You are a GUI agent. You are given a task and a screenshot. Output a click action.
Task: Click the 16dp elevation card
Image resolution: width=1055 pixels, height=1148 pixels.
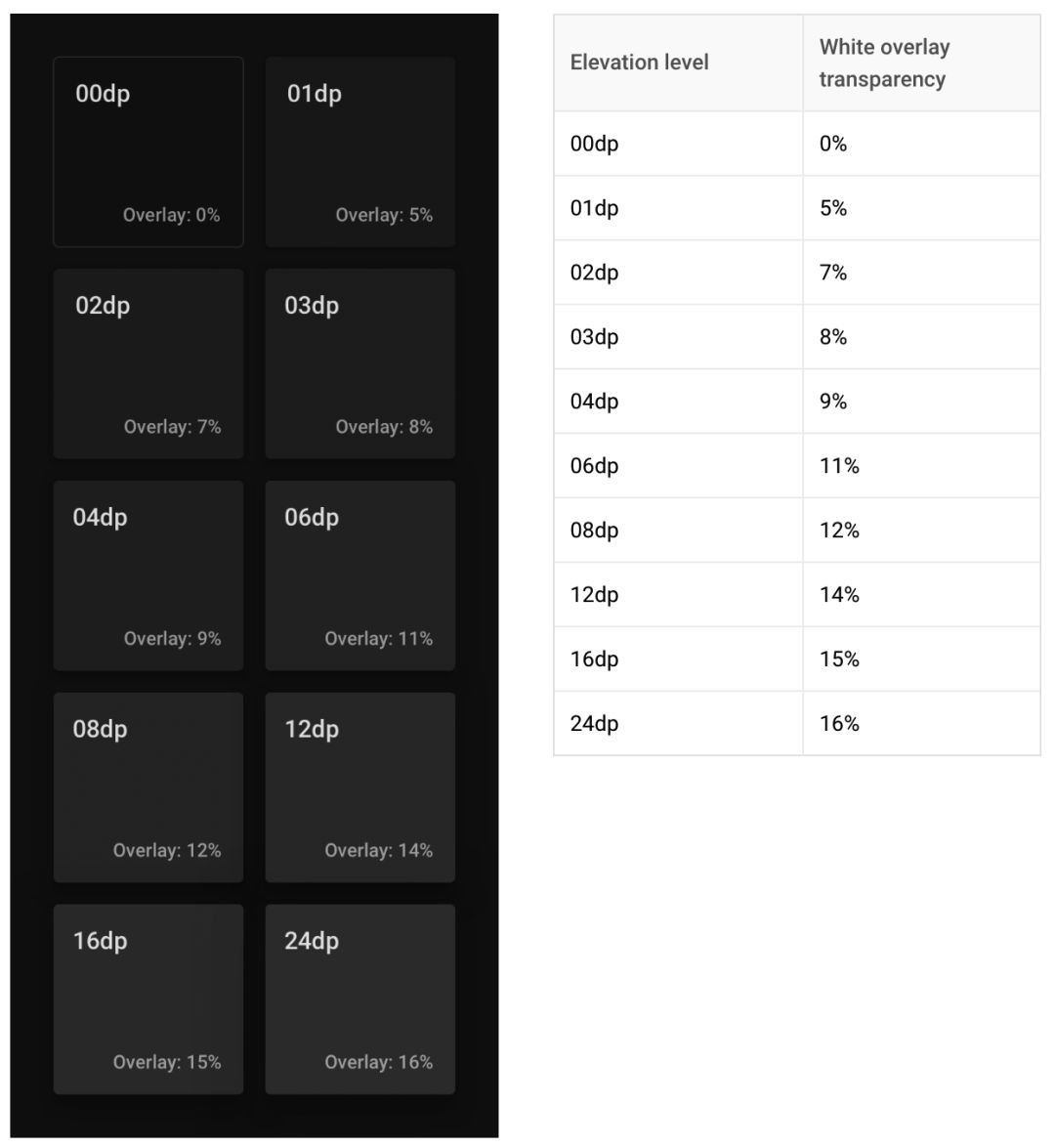148,999
